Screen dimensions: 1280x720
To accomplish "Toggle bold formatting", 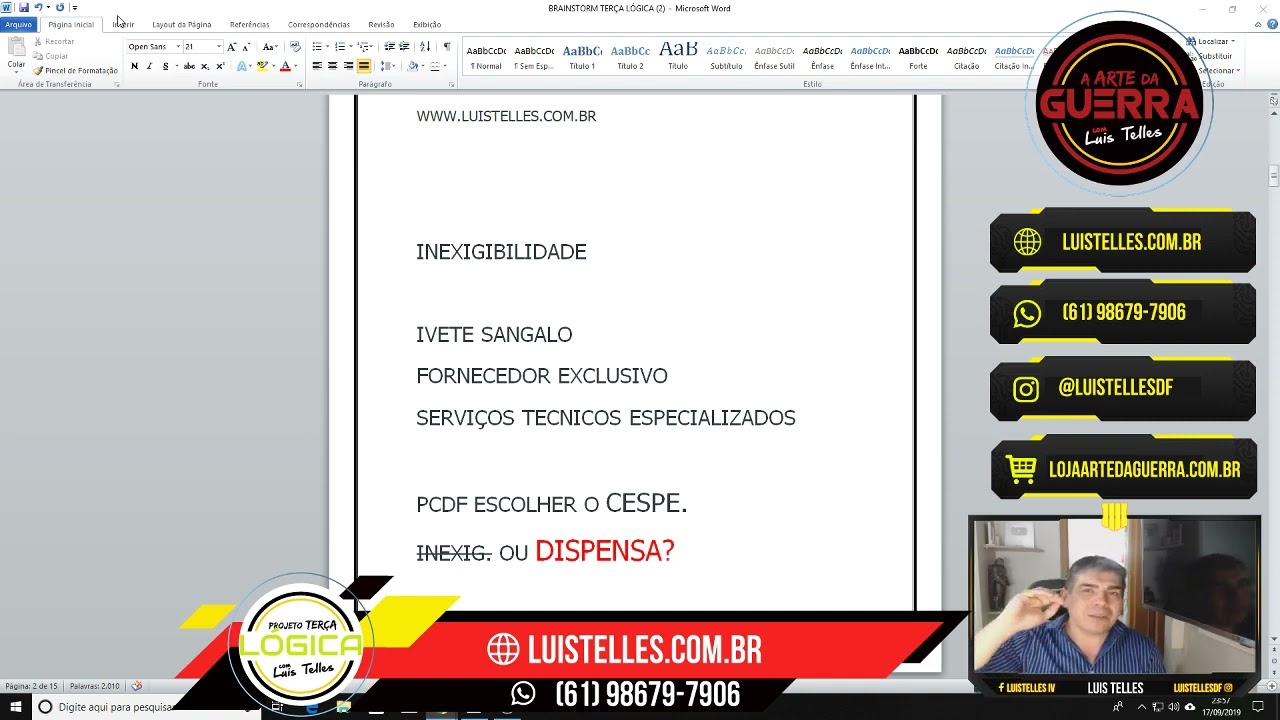I will click(x=134, y=66).
